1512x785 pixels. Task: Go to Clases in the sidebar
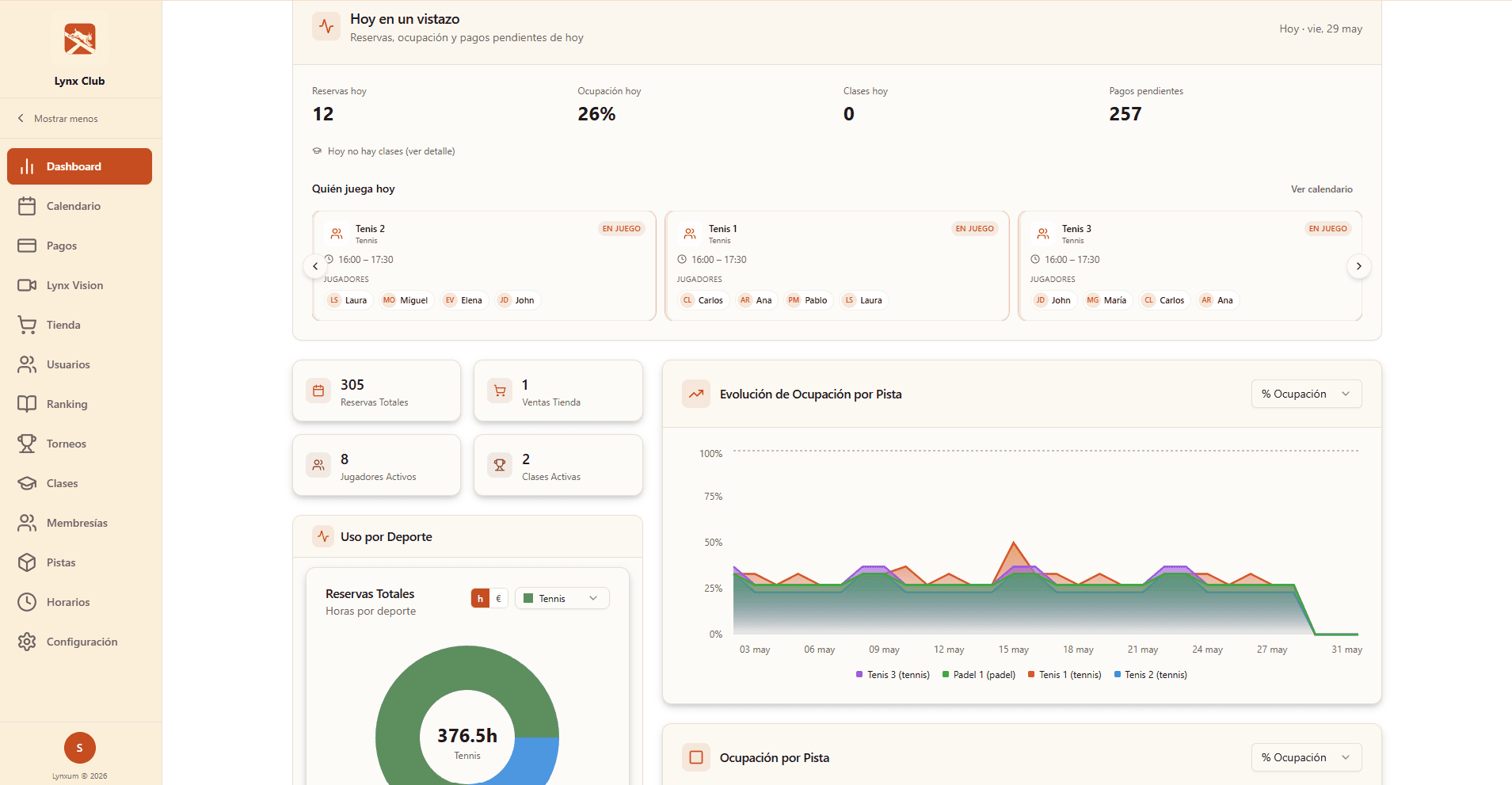click(x=79, y=483)
